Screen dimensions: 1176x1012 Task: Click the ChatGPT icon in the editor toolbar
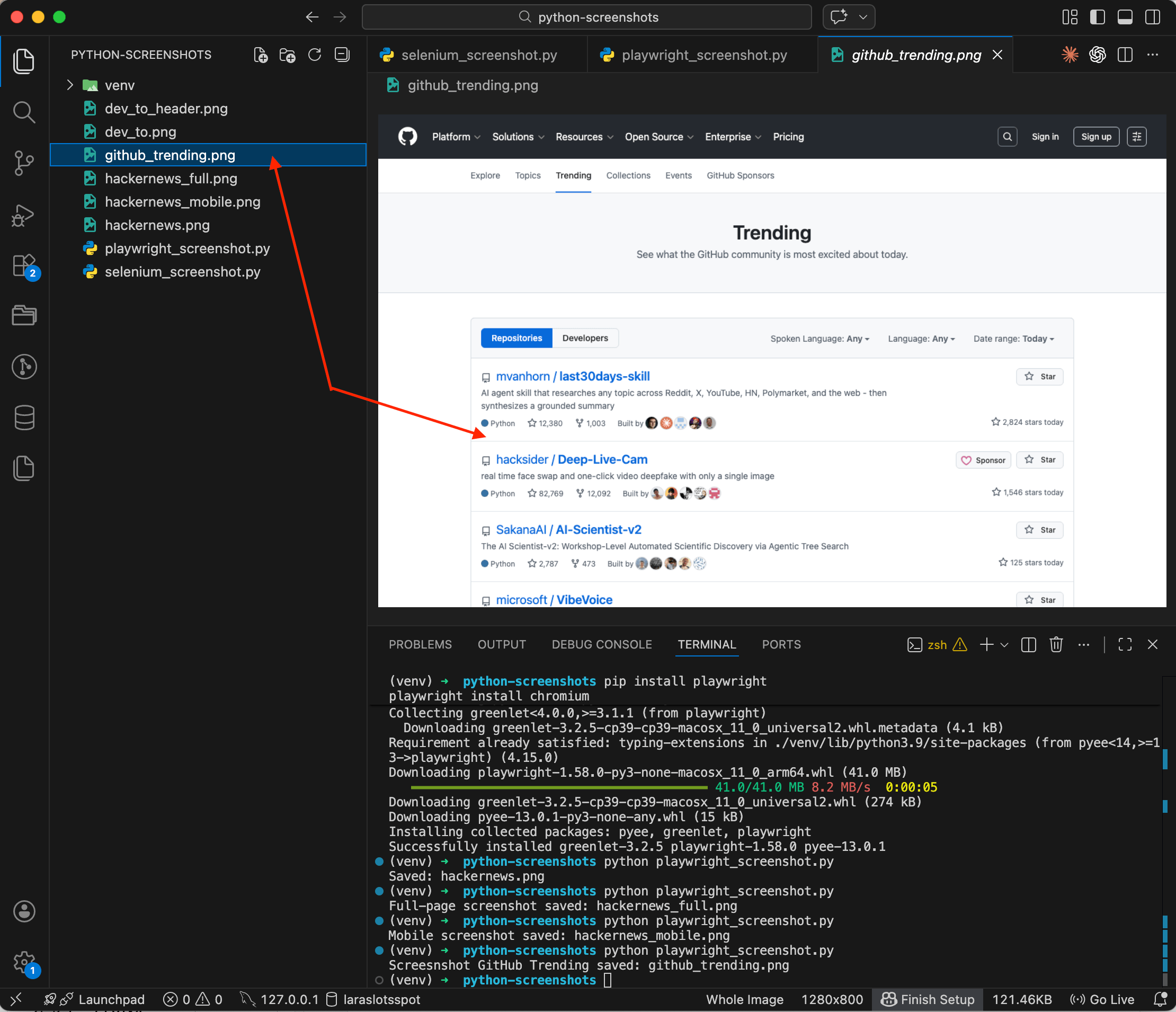click(1097, 55)
